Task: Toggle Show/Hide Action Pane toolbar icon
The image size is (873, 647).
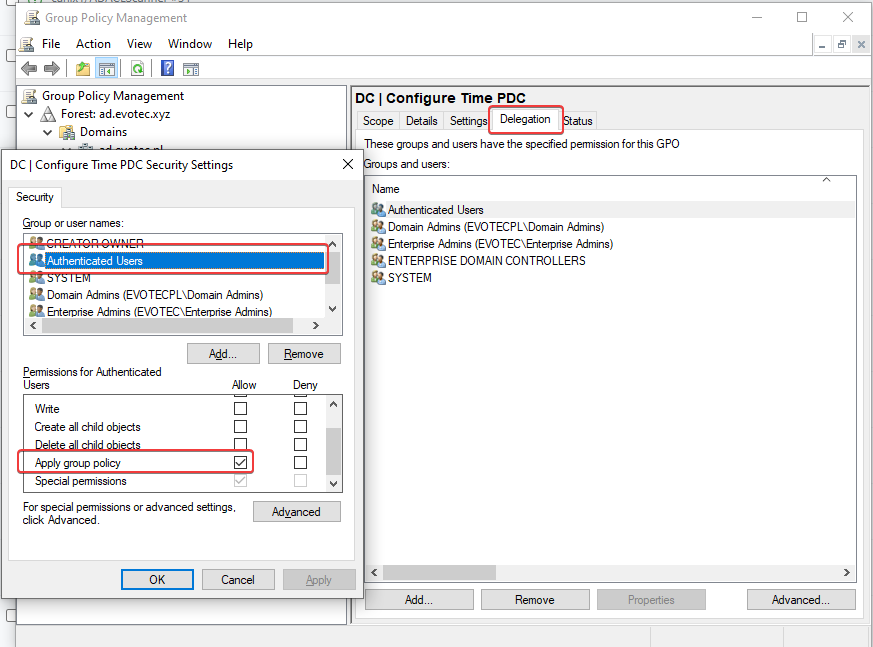Action: coord(190,68)
